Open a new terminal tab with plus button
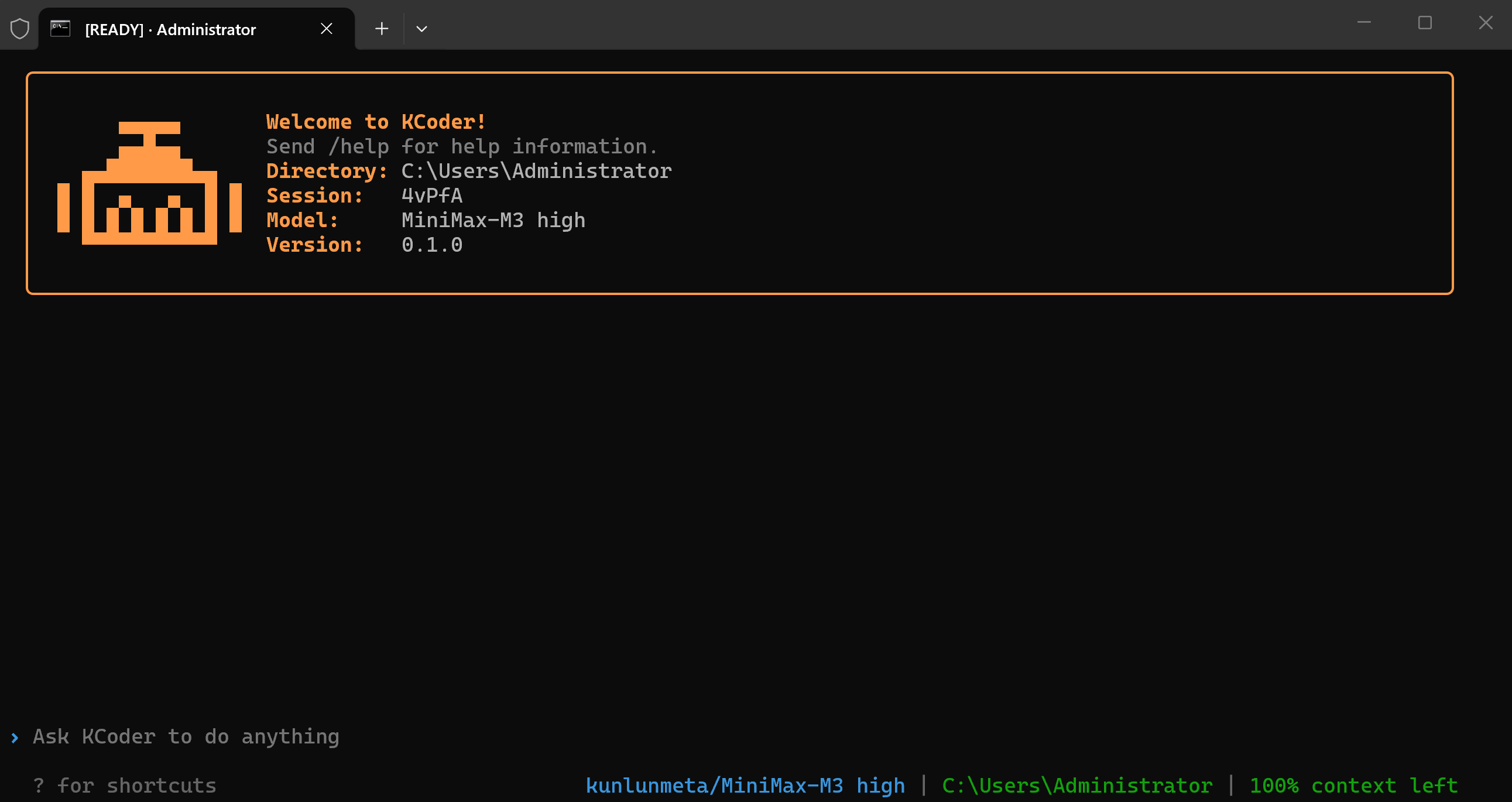Image resolution: width=1512 pixels, height=802 pixels. click(x=382, y=29)
